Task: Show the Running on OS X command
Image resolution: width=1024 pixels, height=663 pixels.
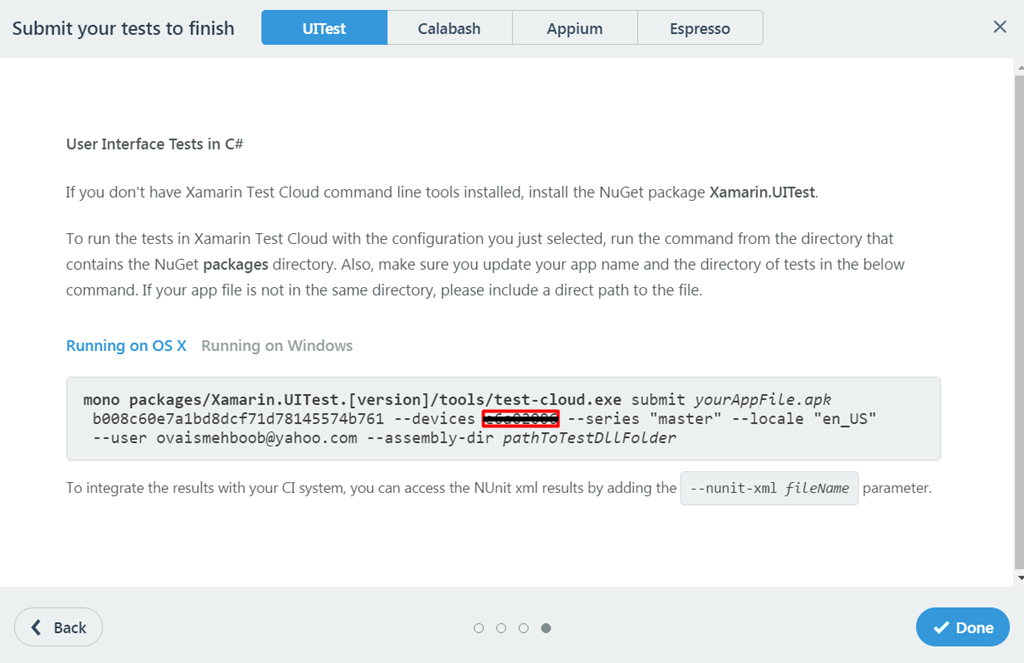Action: click(x=126, y=346)
